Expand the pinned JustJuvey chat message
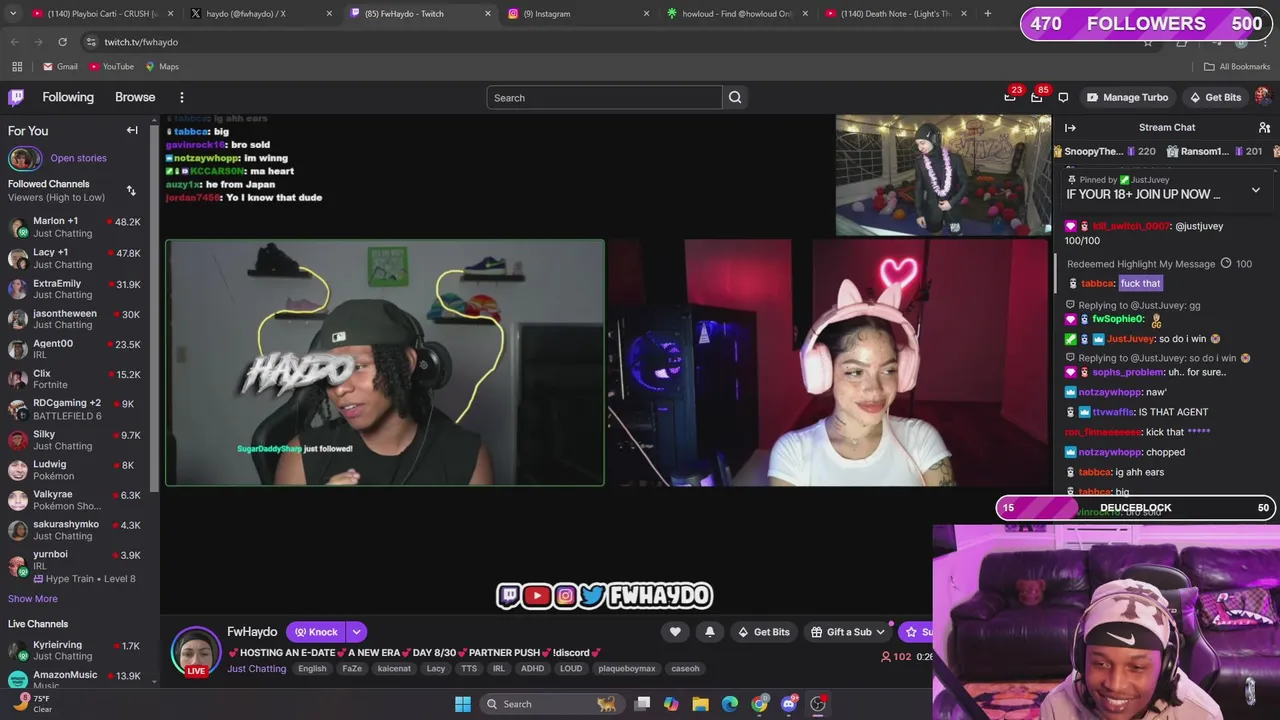 click(1256, 190)
